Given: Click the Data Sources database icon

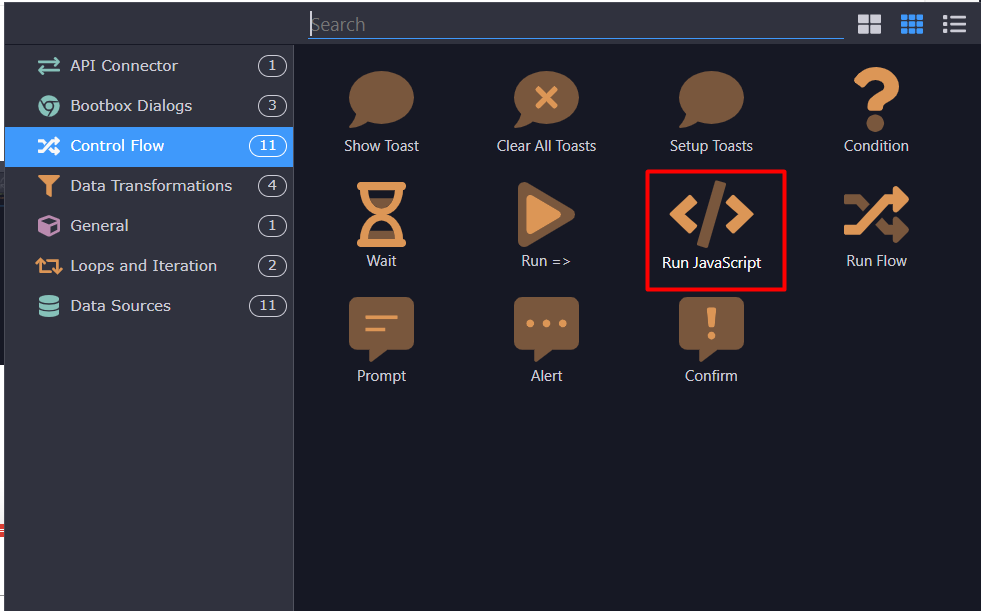Looking at the screenshot, I should (49, 306).
